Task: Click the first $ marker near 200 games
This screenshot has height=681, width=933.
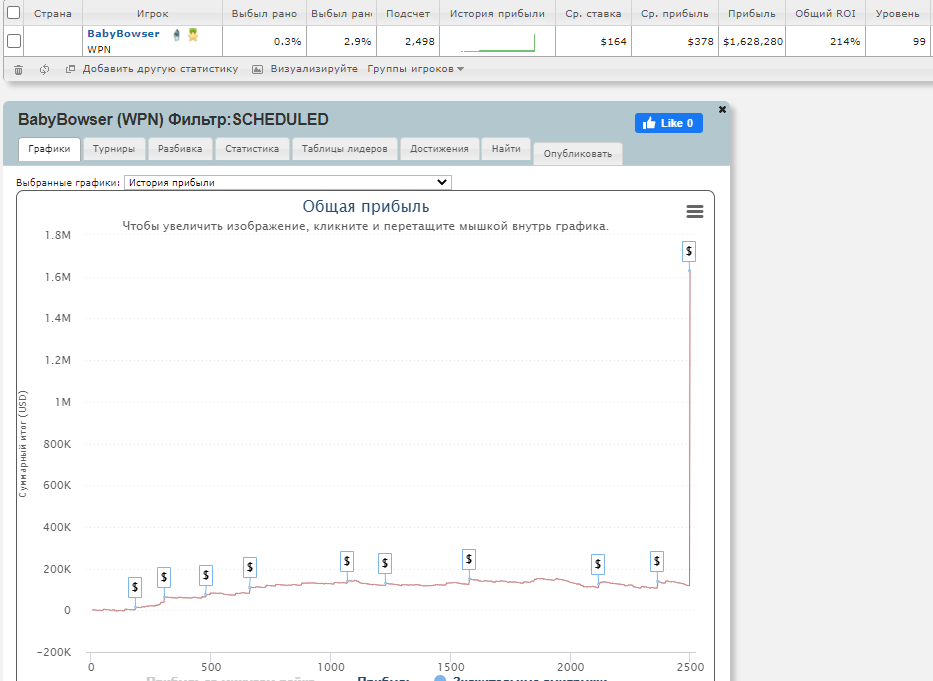Action: (135, 587)
